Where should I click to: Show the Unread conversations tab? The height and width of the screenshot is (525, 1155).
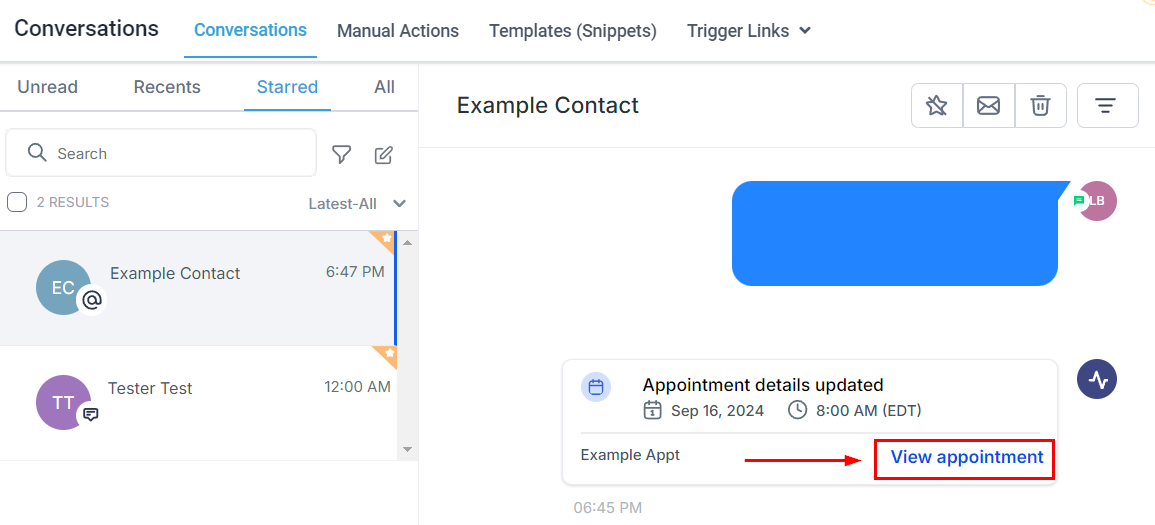point(47,87)
